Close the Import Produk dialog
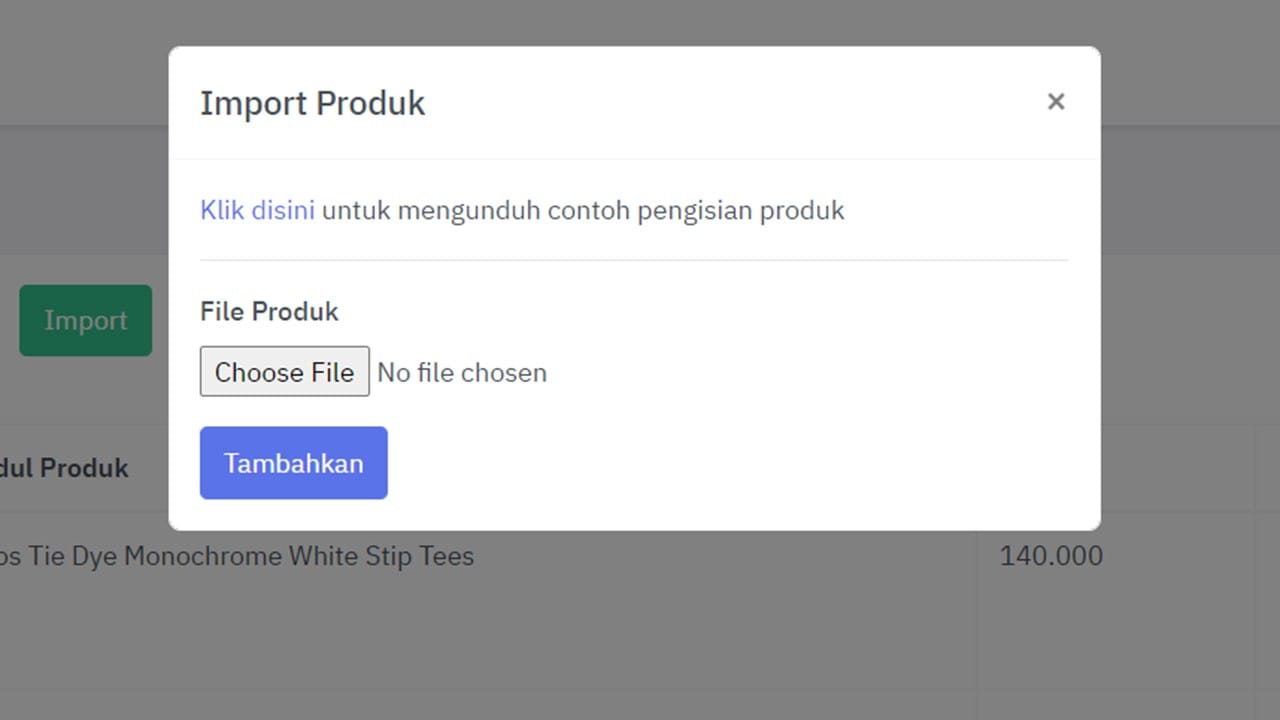This screenshot has height=720, width=1280. [1056, 102]
